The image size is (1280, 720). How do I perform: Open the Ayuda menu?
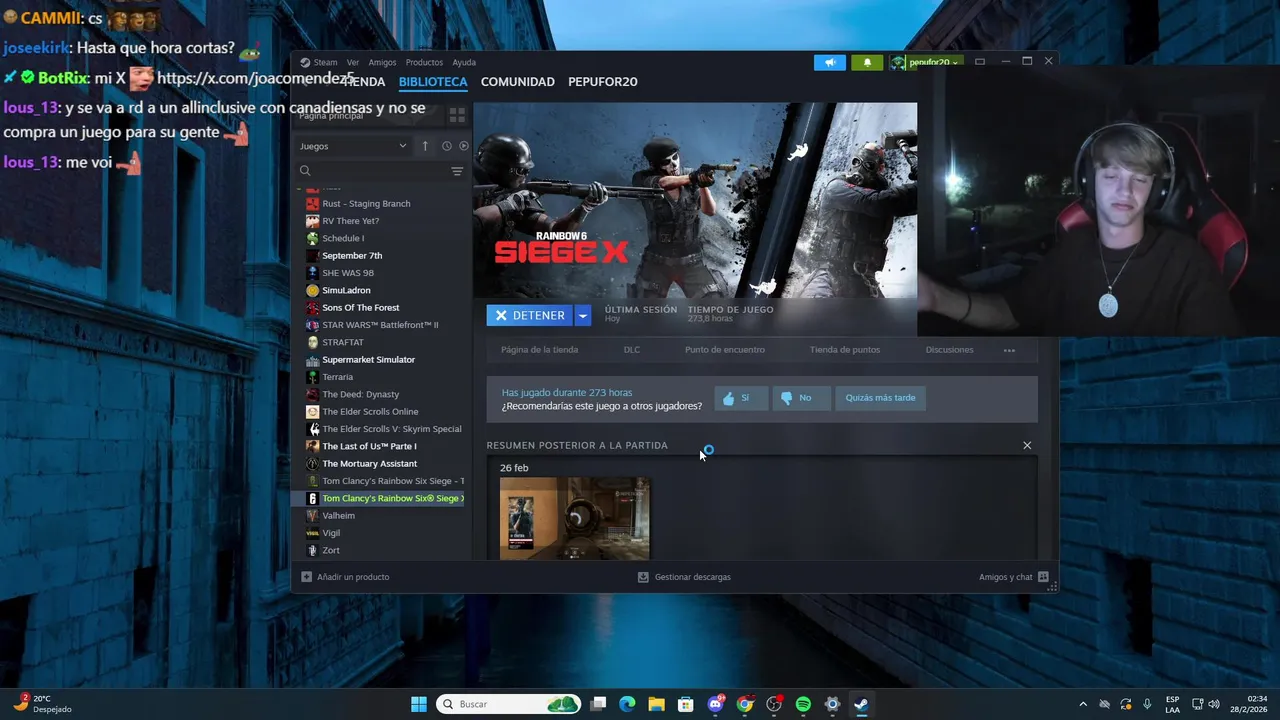click(x=464, y=62)
